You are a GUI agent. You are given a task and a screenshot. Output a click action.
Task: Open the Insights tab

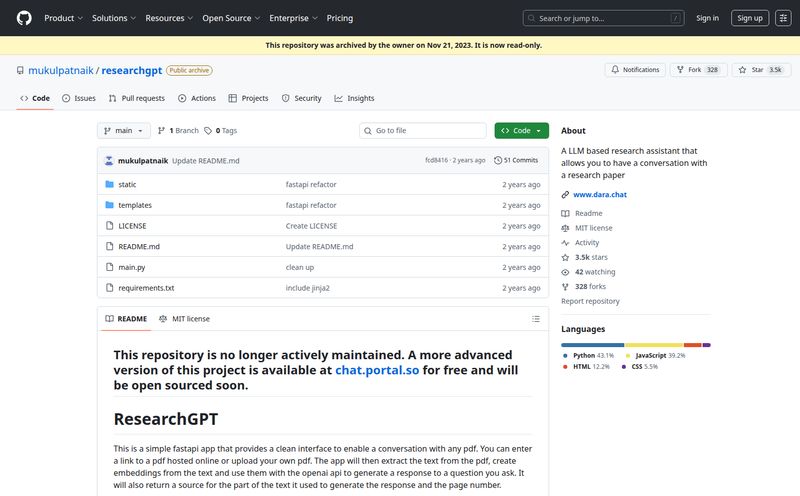click(354, 98)
